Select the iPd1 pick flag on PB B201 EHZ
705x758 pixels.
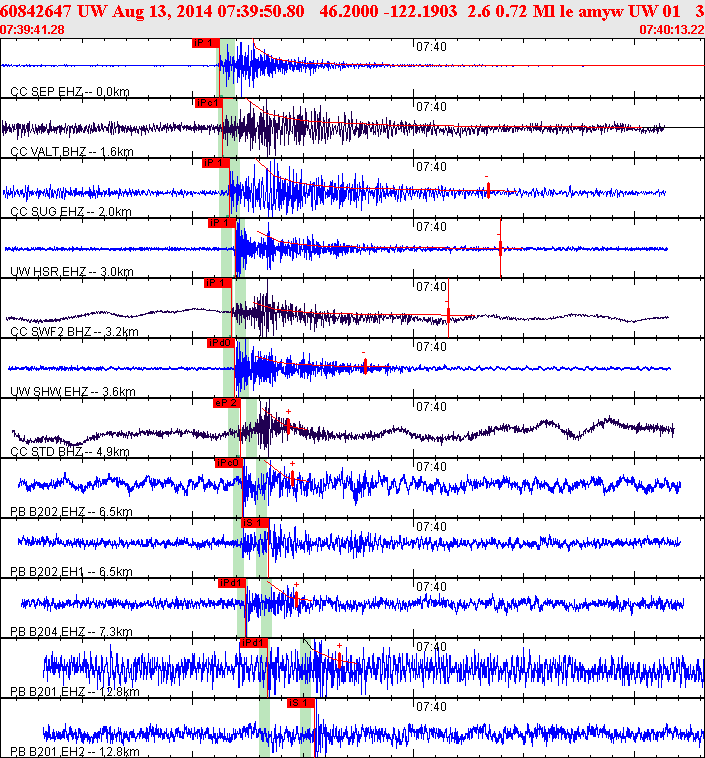(x=254, y=642)
